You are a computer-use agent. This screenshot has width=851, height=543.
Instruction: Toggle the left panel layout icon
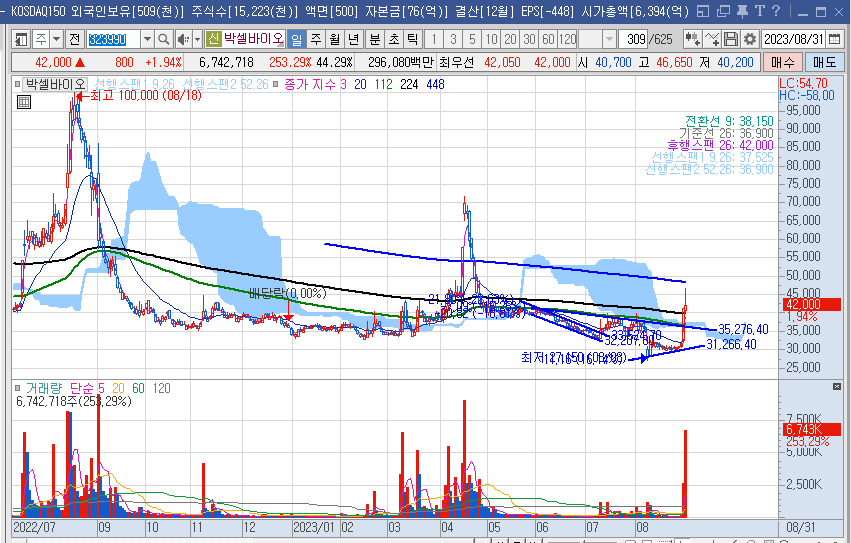pos(22,39)
